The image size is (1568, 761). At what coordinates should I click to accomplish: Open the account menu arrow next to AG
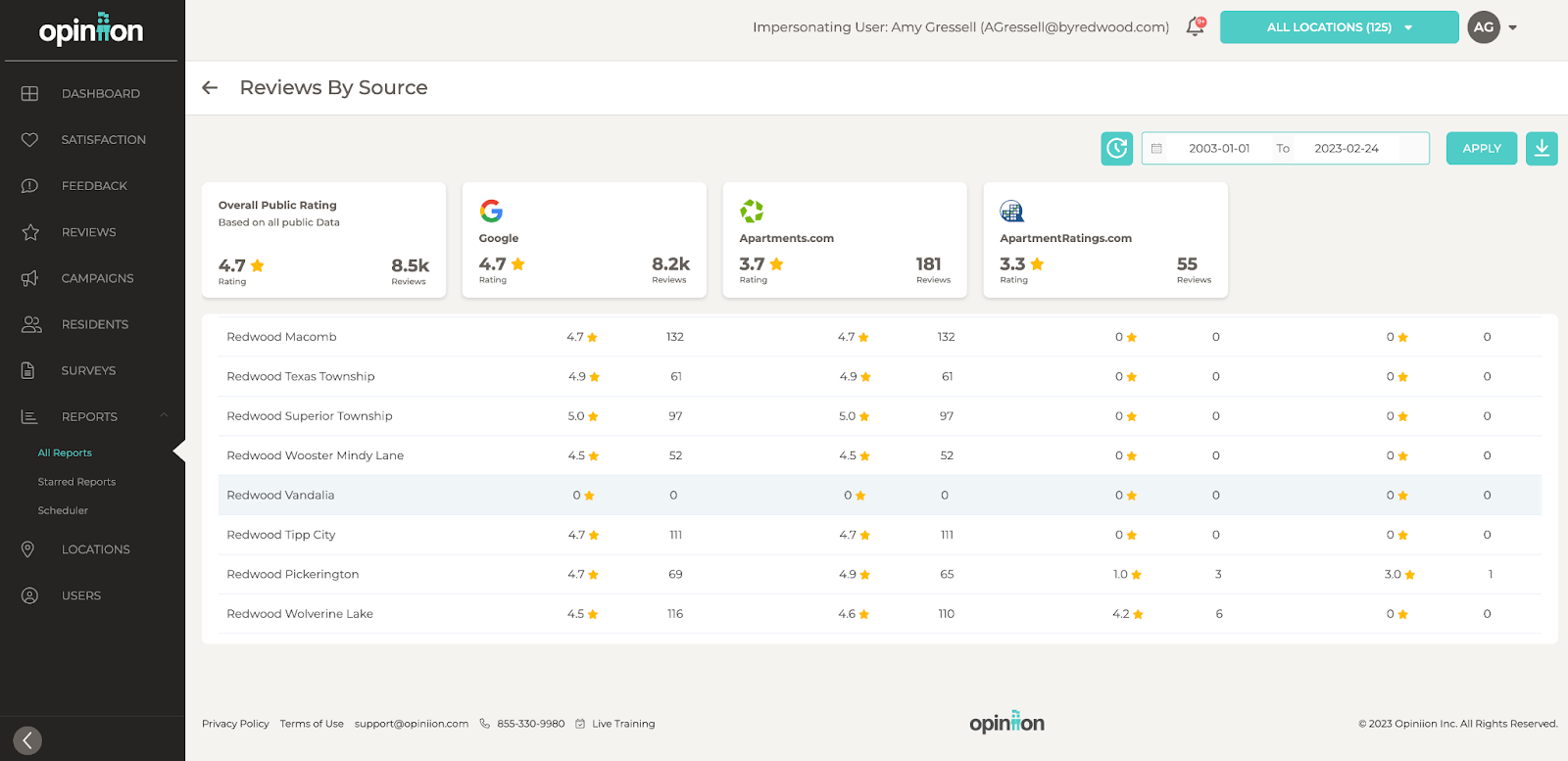pyautogui.click(x=1513, y=27)
